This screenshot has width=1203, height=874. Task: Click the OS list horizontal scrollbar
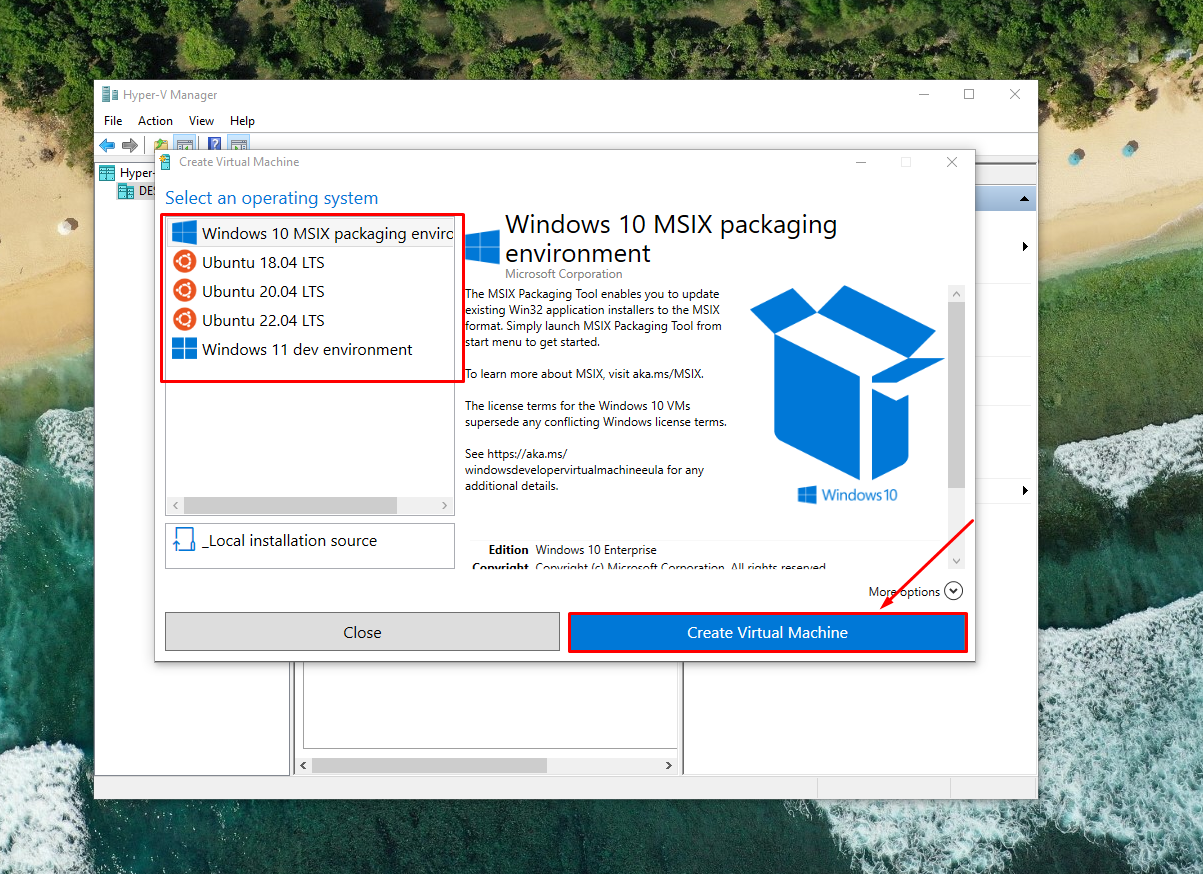point(290,506)
